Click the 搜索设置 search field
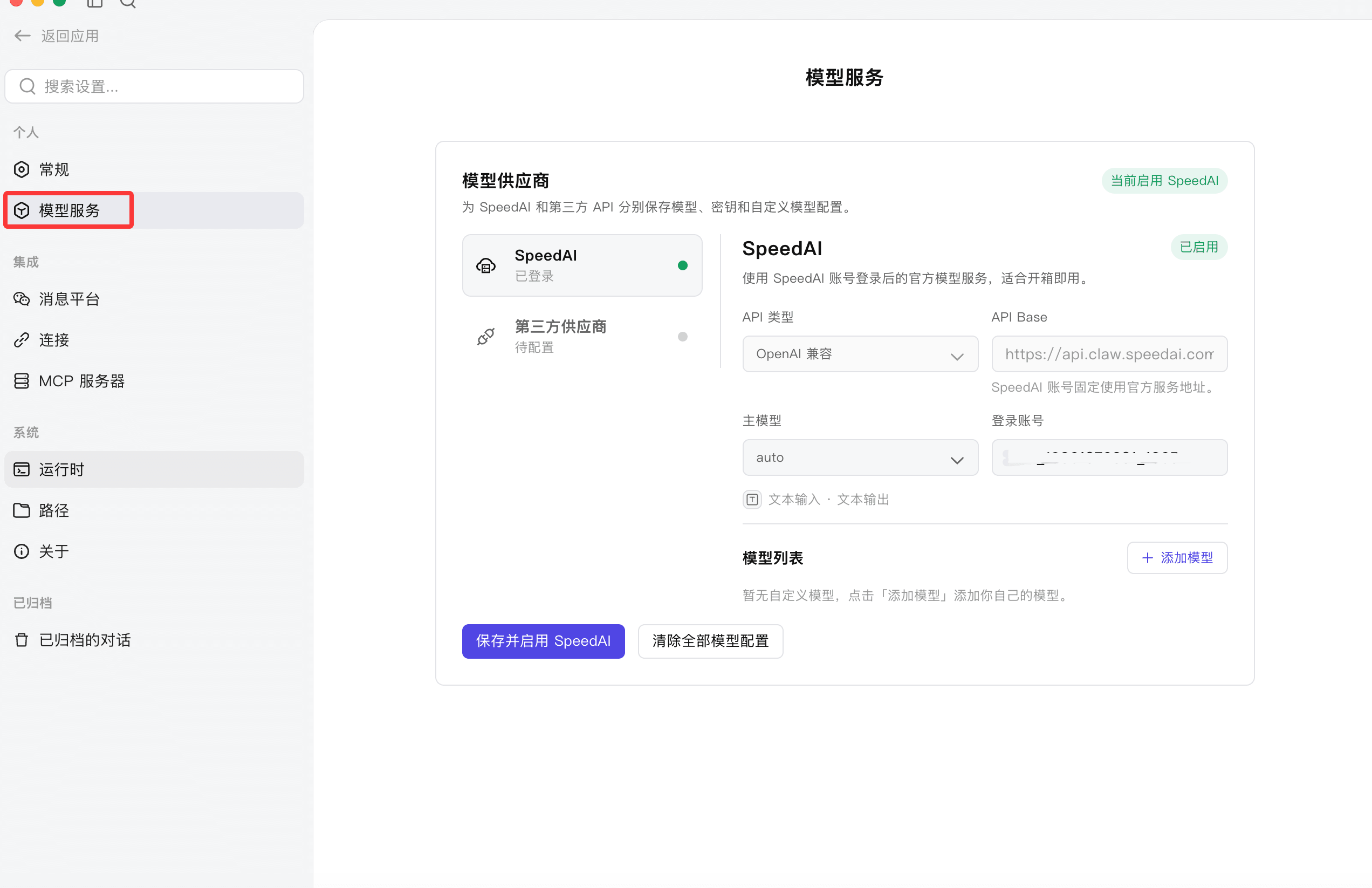The width and height of the screenshot is (1372, 888). [x=154, y=86]
